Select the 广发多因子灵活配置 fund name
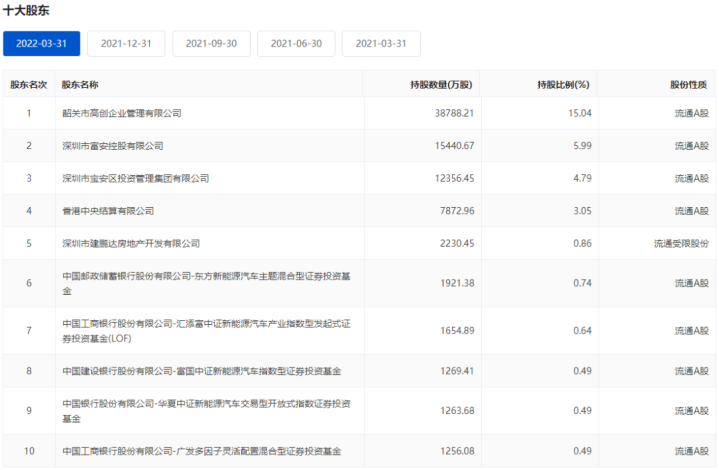 (x=202, y=451)
